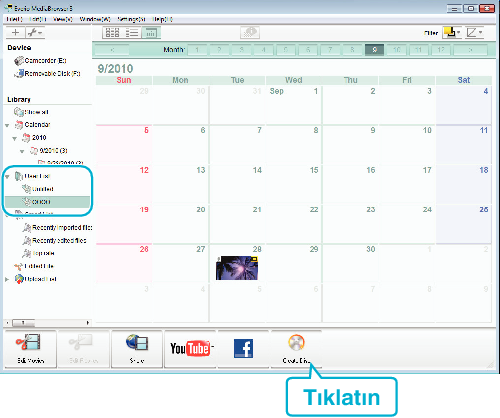Switch to thumbnail grid view
Image resolution: width=500 pixels, height=418 pixels.
113,33
